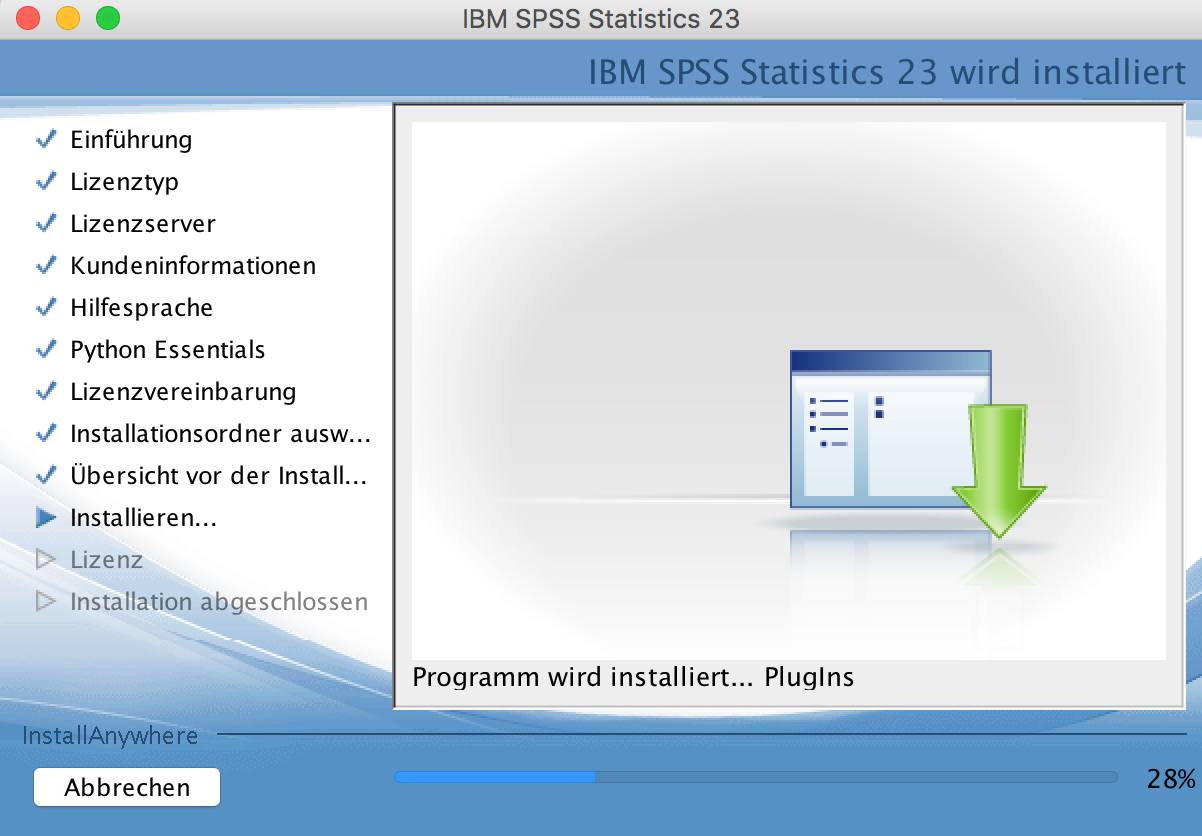Select the Lizenzvereinbarung step label
This screenshot has width=1202, height=836.
(x=183, y=392)
